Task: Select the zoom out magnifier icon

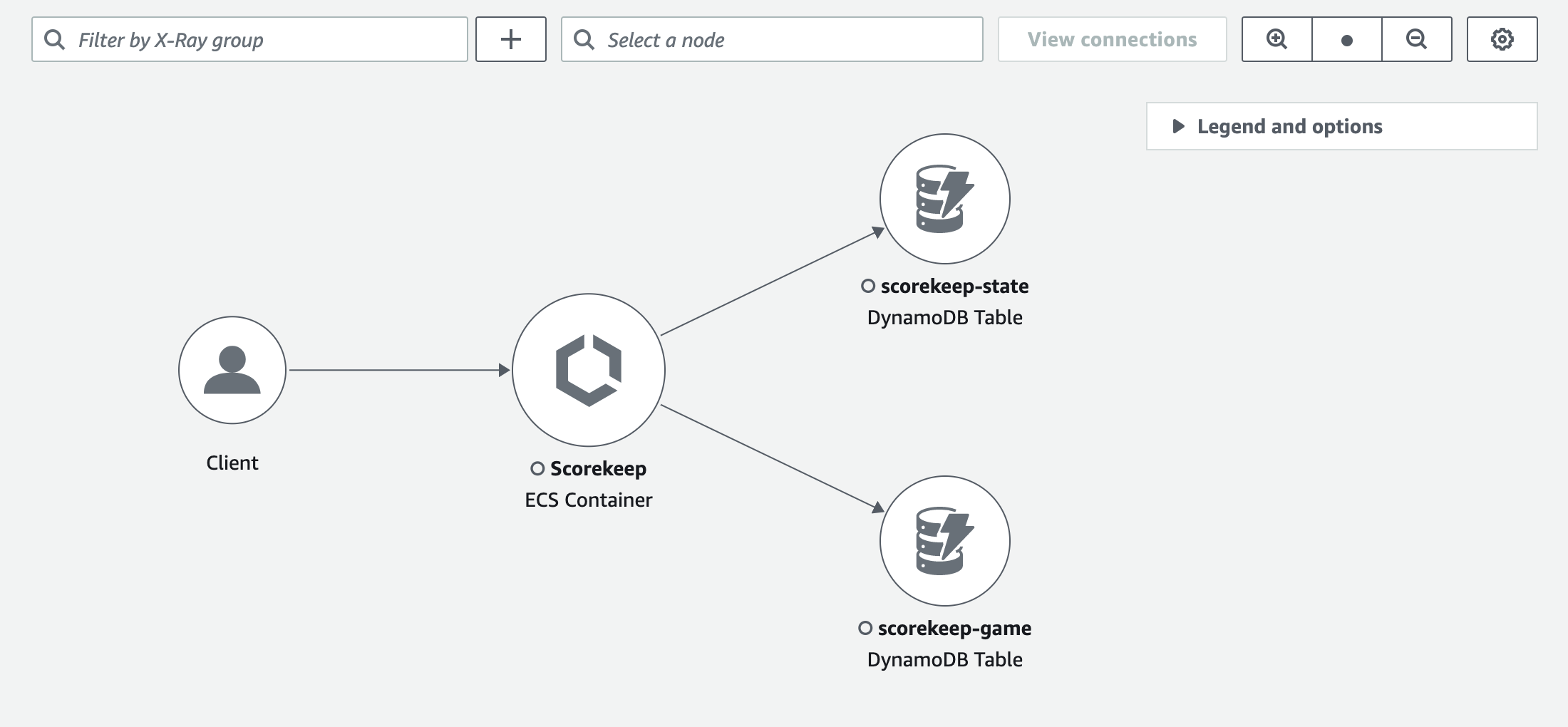Action: coord(1417,40)
